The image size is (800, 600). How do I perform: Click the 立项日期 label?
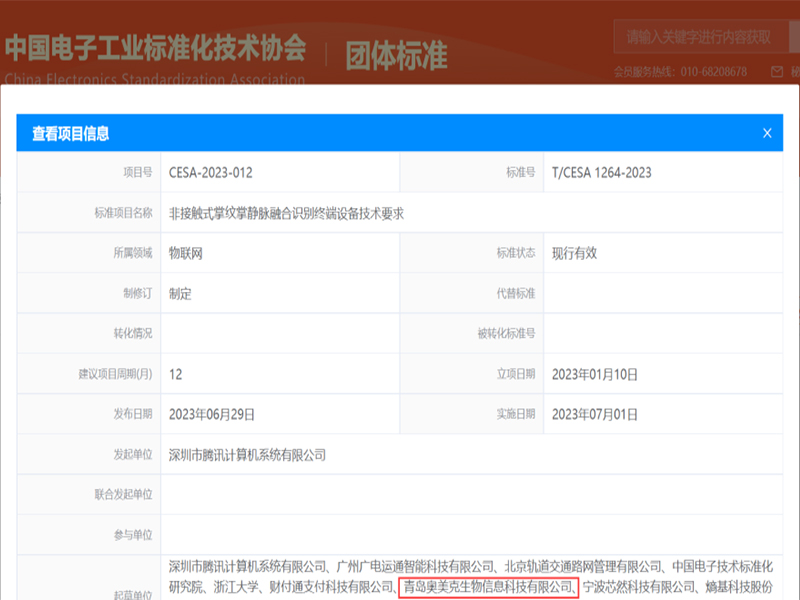pyautogui.click(x=516, y=374)
